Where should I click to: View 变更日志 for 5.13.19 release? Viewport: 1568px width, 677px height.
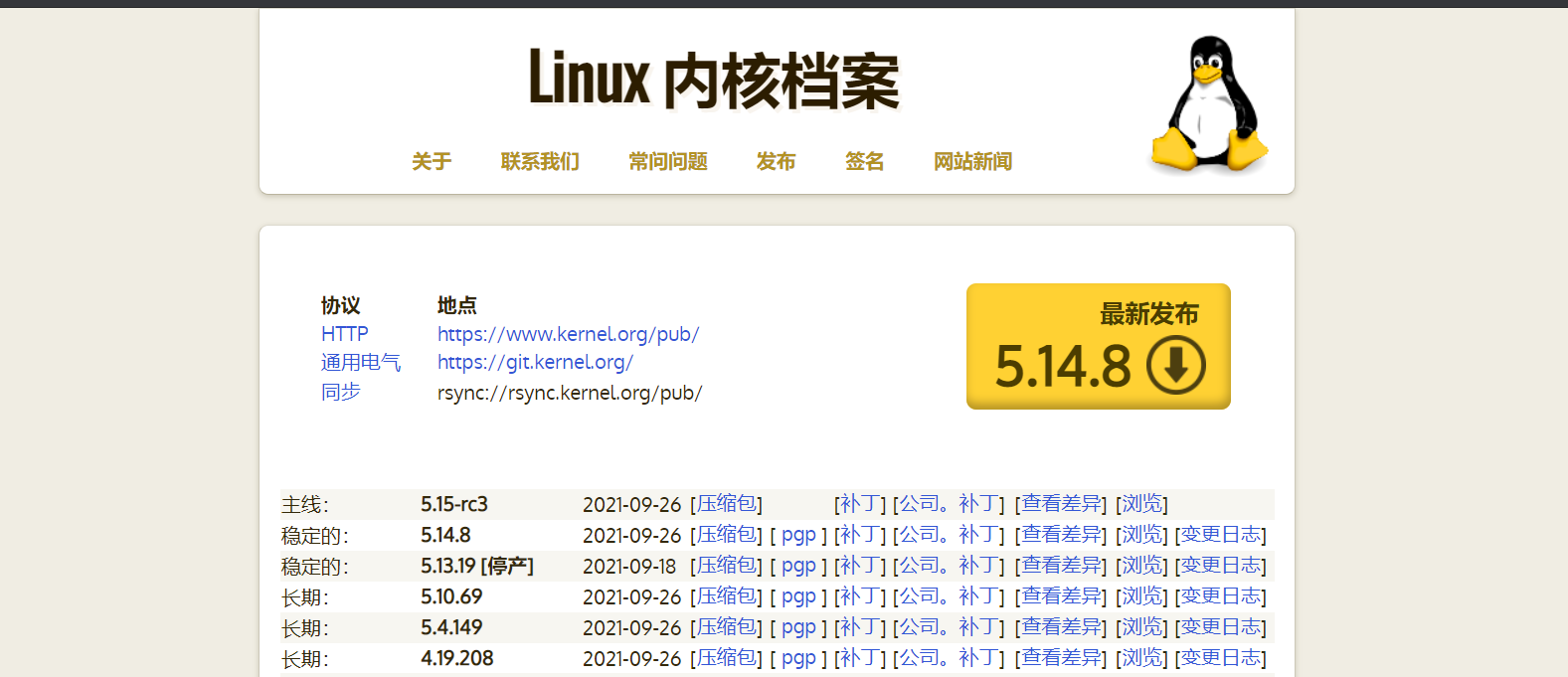tap(1221, 566)
